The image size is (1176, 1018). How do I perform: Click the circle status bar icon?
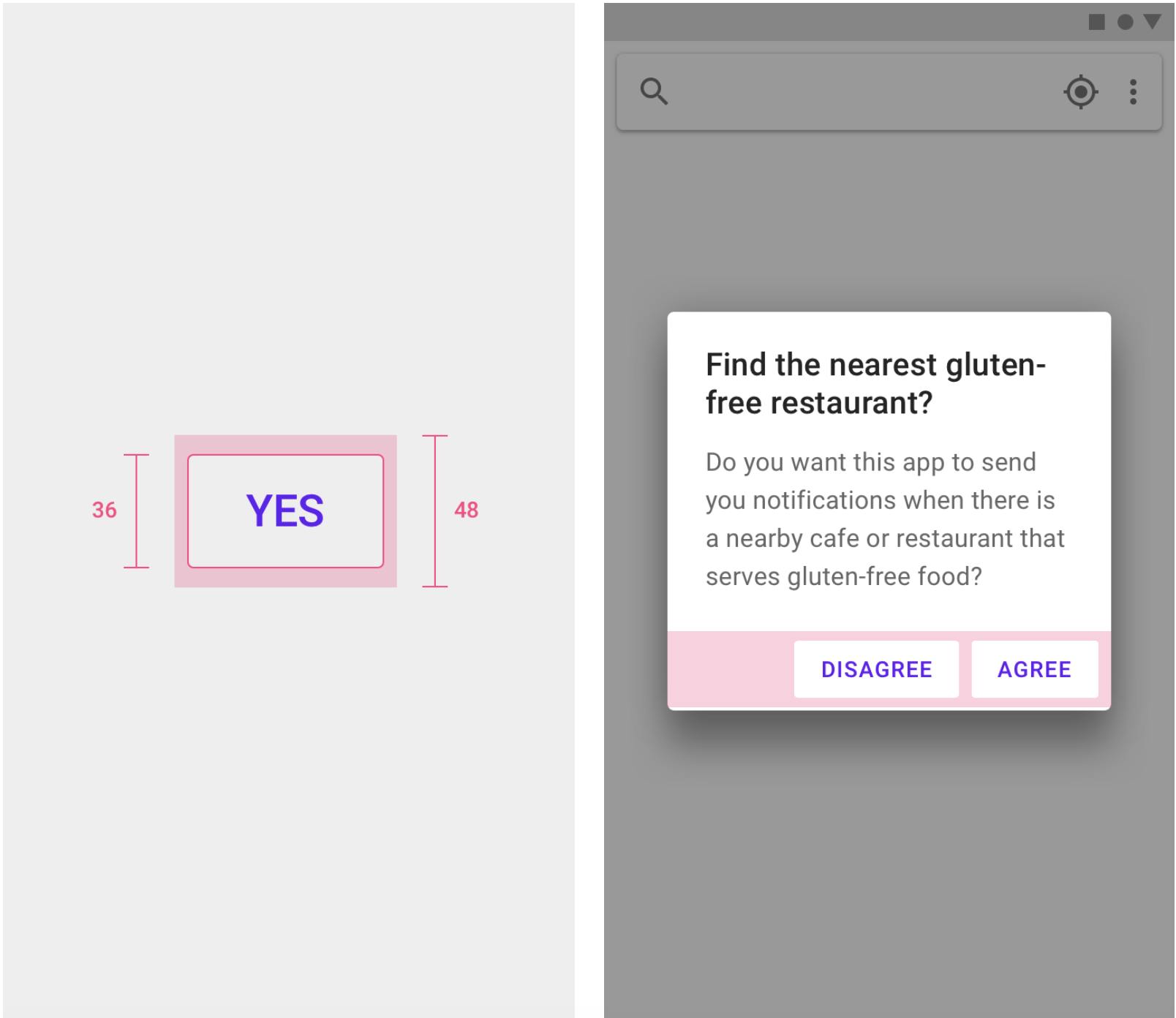tap(1125, 22)
